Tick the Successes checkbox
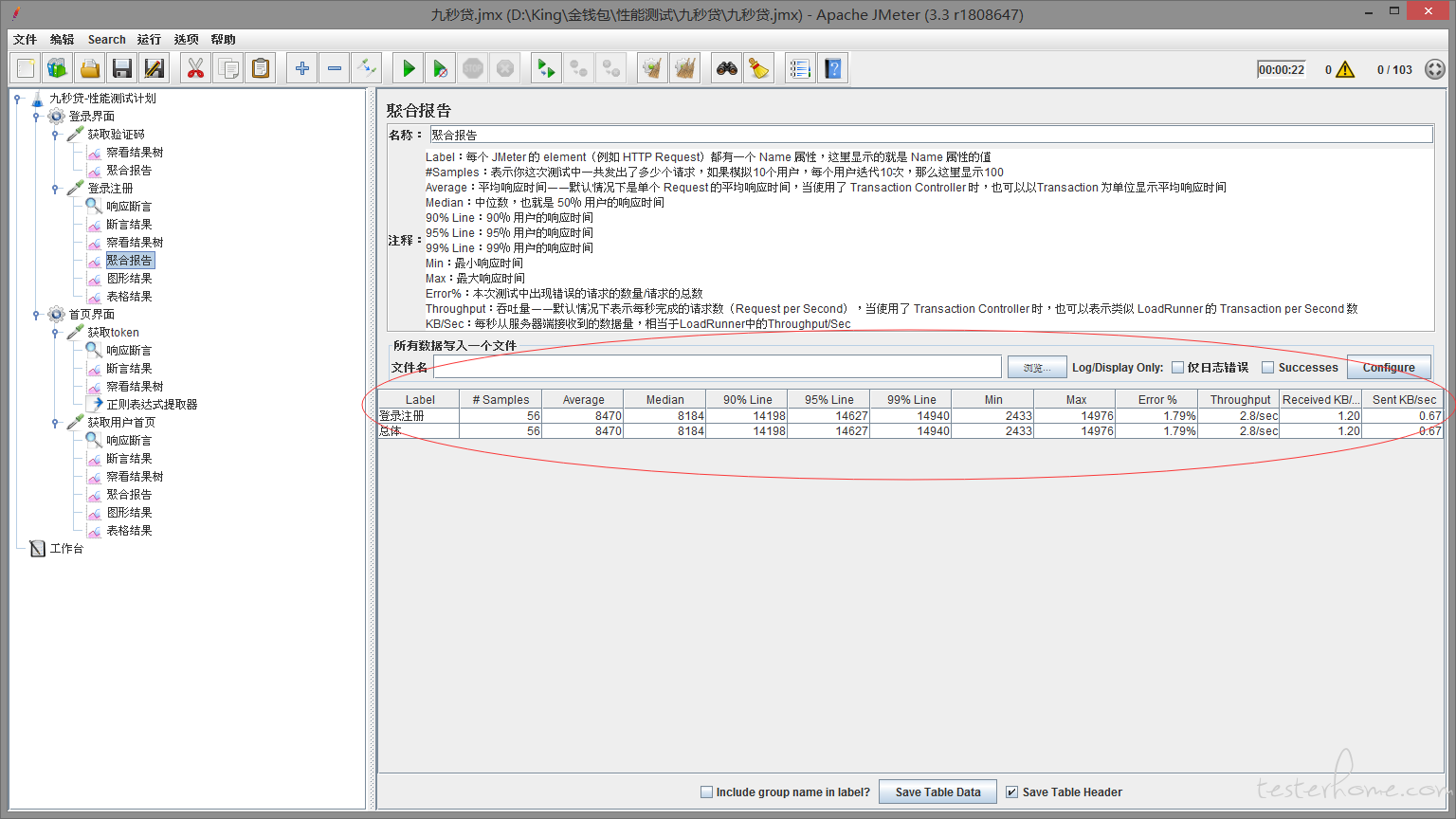 point(1268,368)
